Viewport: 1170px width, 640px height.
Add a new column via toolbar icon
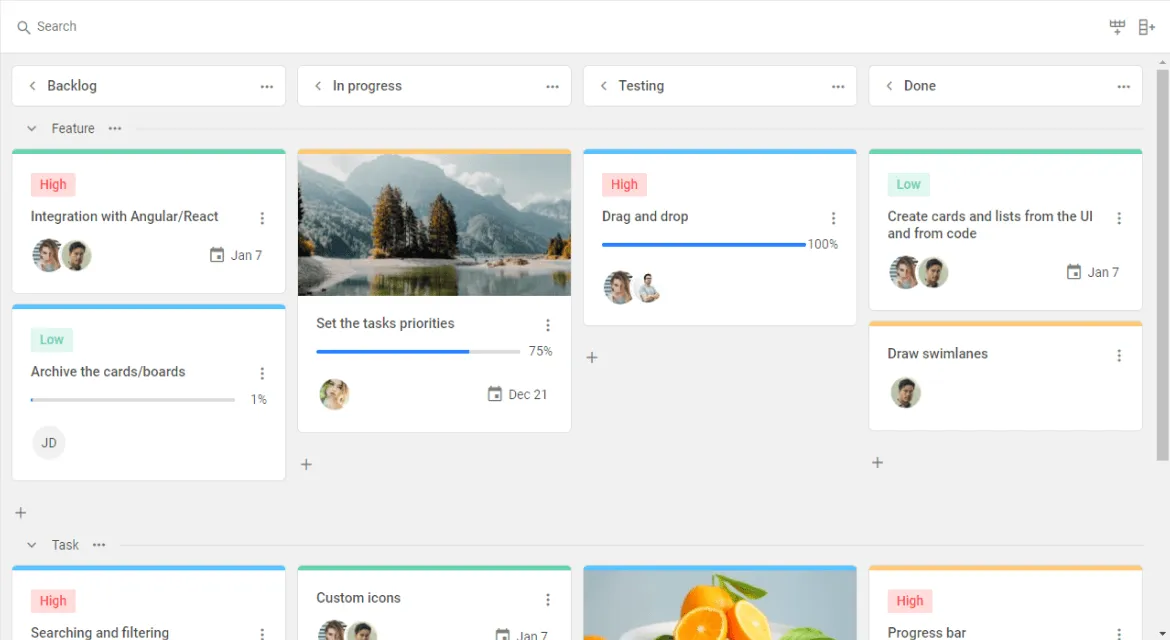1147,27
